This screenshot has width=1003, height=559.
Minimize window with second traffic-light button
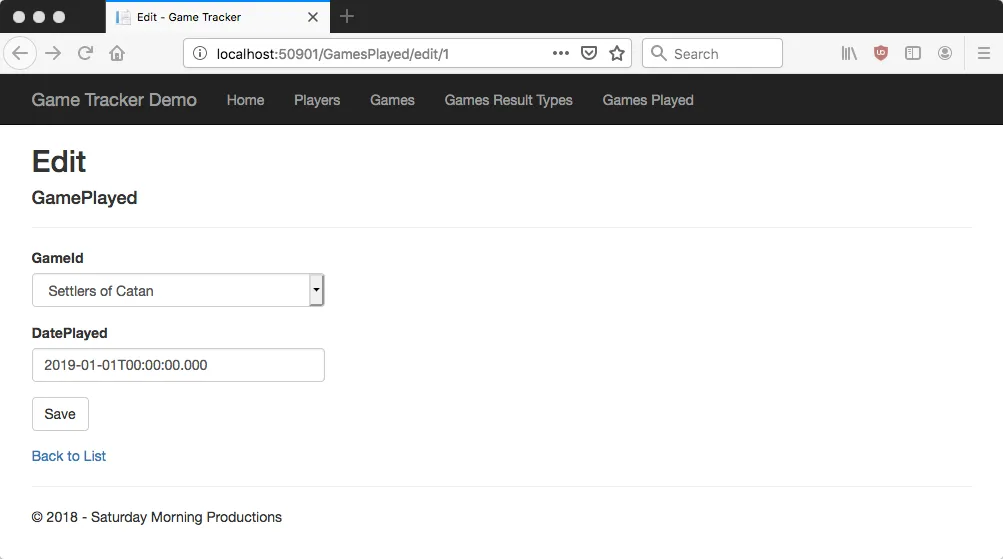pyautogui.click(x=39, y=17)
